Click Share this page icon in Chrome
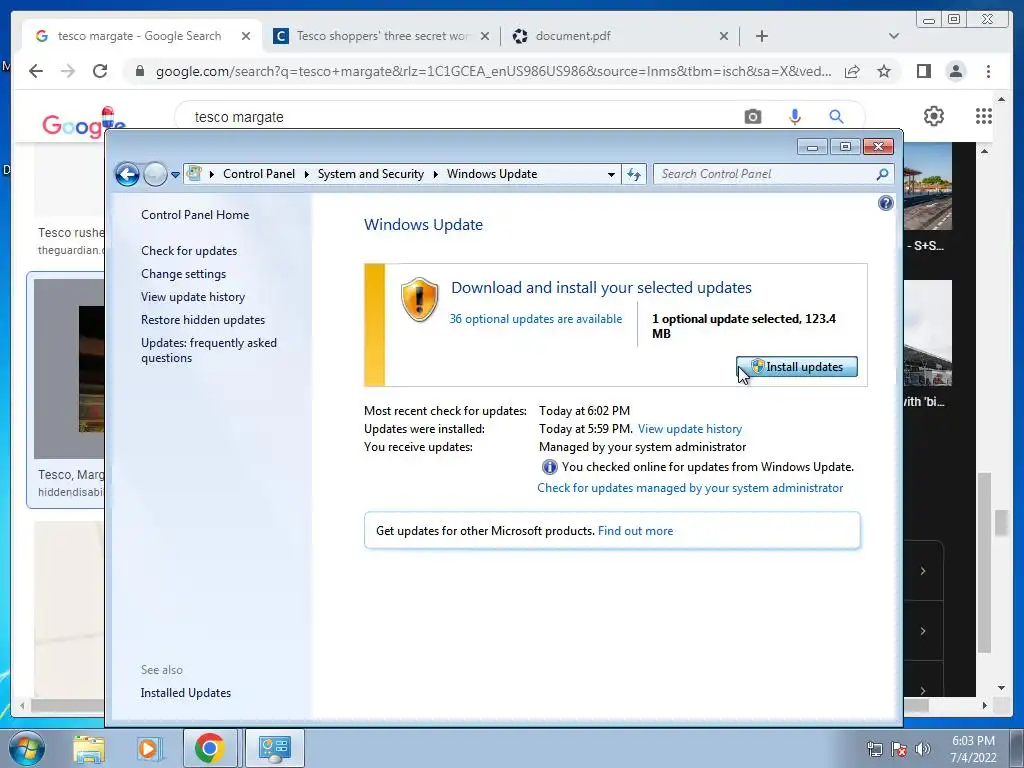The width and height of the screenshot is (1024, 768). [852, 71]
